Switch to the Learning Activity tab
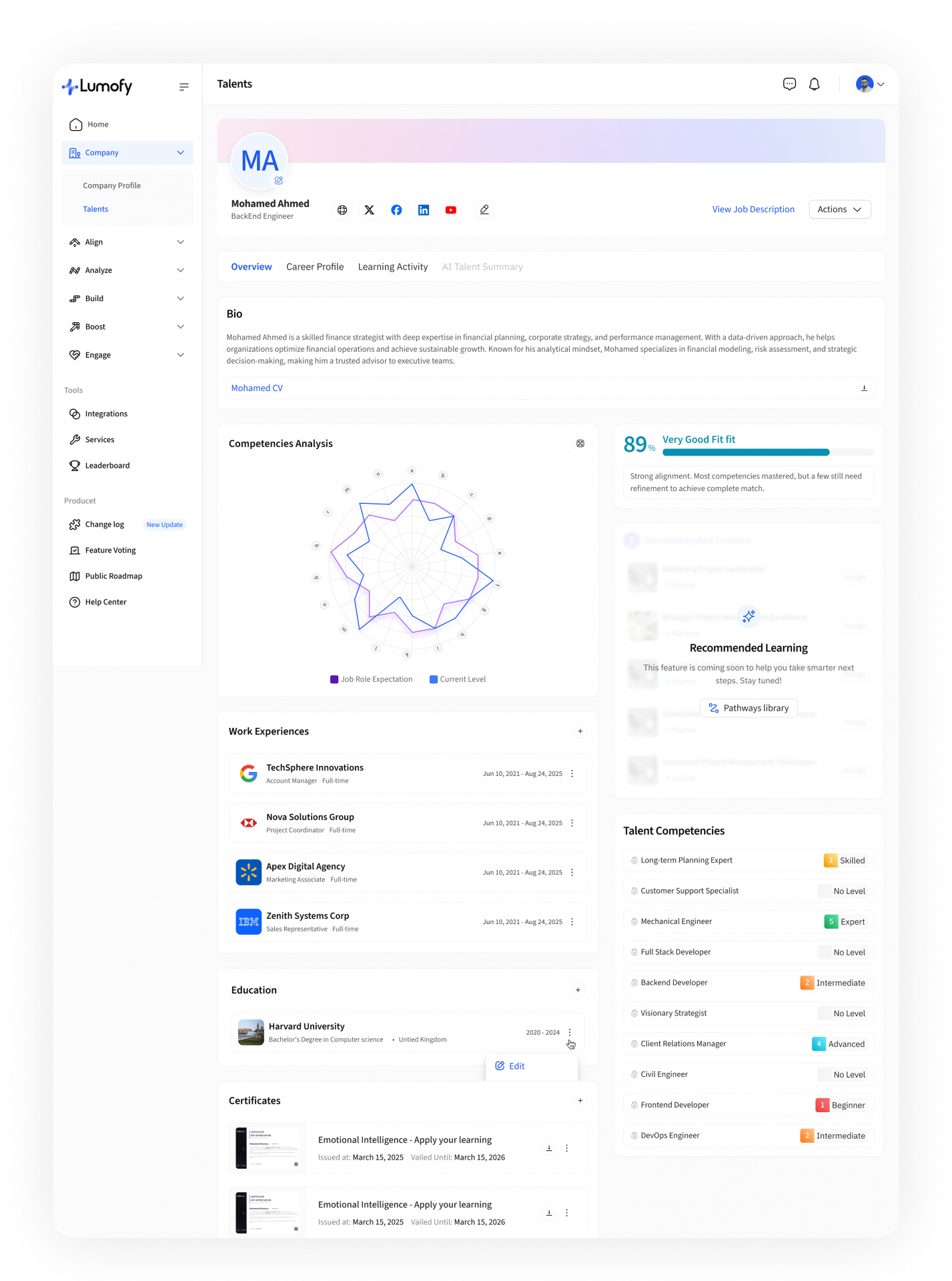Screen dimensions: 952x1281 pyautogui.click(x=393, y=267)
